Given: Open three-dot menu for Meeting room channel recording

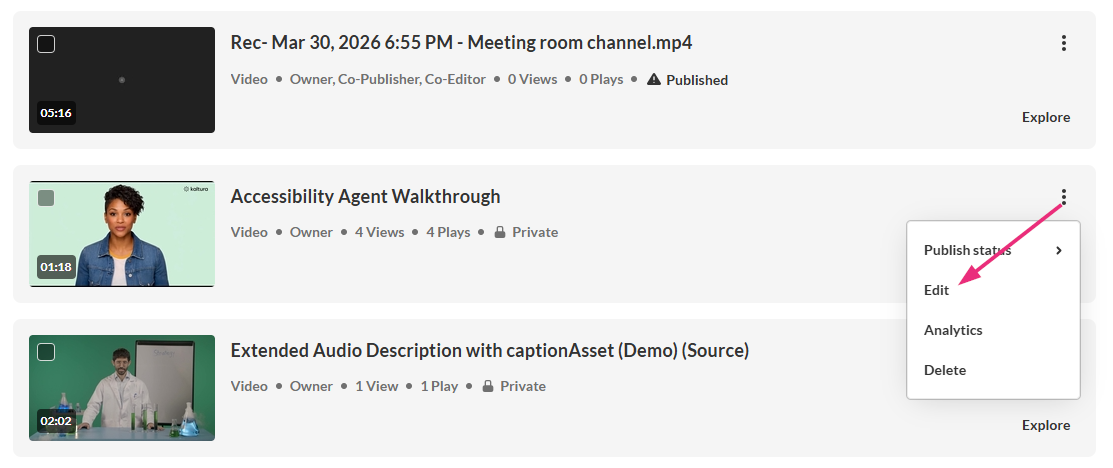Looking at the screenshot, I should tap(1063, 43).
